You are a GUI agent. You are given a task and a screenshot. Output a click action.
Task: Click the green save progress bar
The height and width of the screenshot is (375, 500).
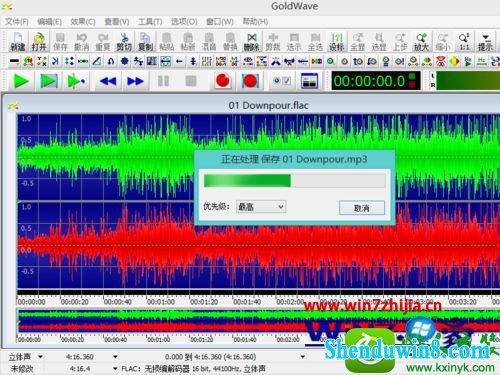tap(295, 180)
